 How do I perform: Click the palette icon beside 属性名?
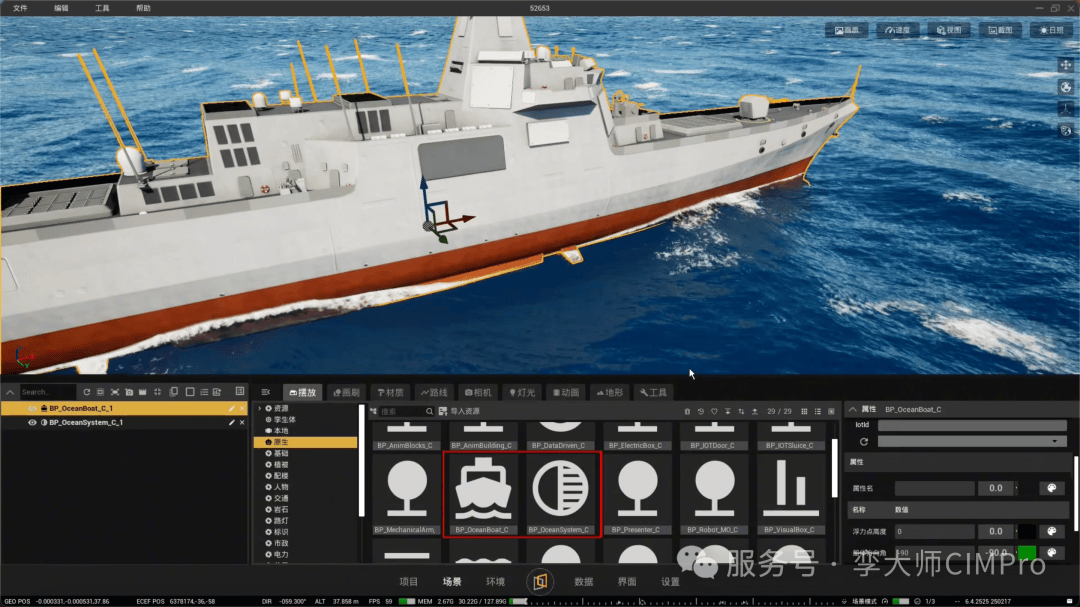(1052, 488)
